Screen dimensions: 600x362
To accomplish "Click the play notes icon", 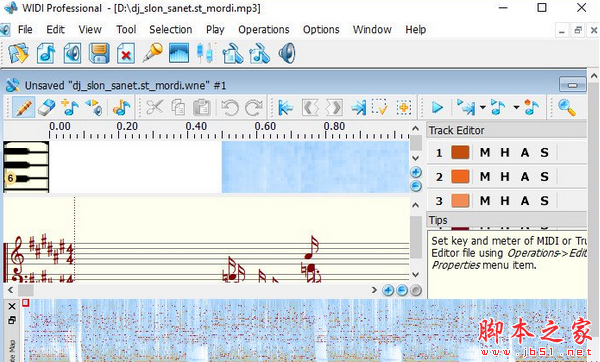I will click(x=498, y=108).
